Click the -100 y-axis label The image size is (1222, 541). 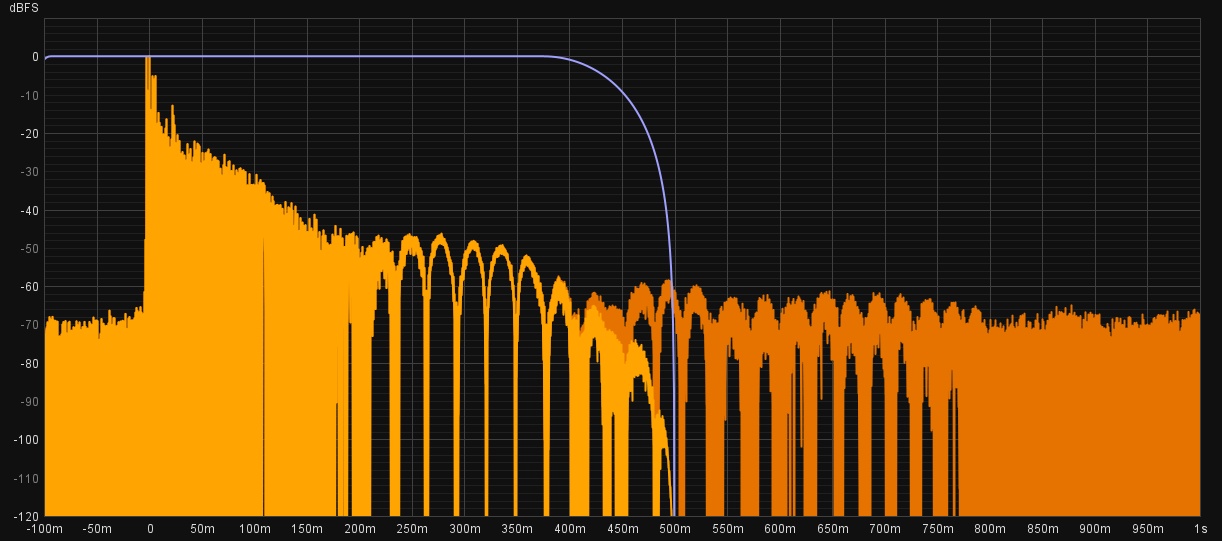point(26,440)
